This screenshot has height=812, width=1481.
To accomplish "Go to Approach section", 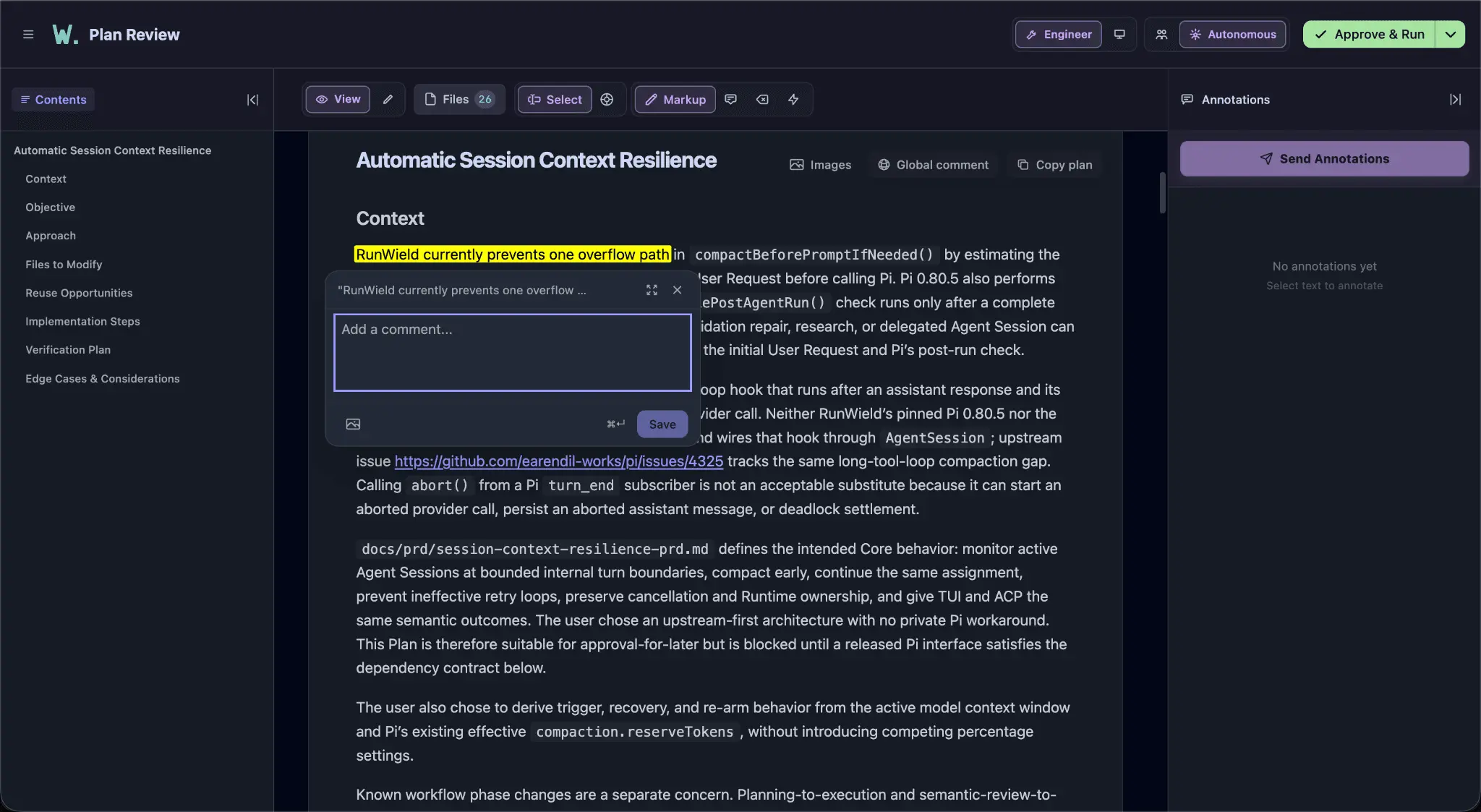I will [x=51, y=236].
